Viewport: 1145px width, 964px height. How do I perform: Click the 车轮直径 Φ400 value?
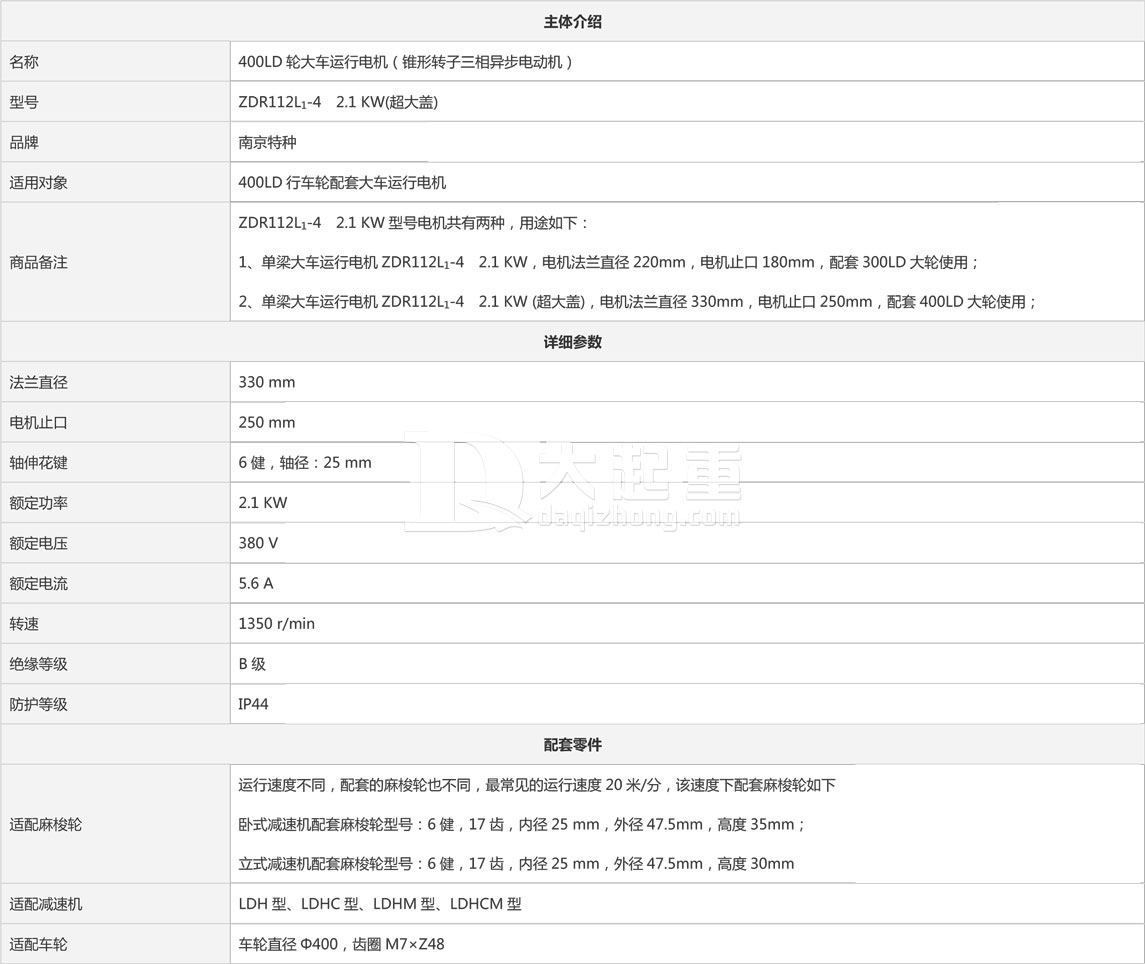click(x=341, y=944)
